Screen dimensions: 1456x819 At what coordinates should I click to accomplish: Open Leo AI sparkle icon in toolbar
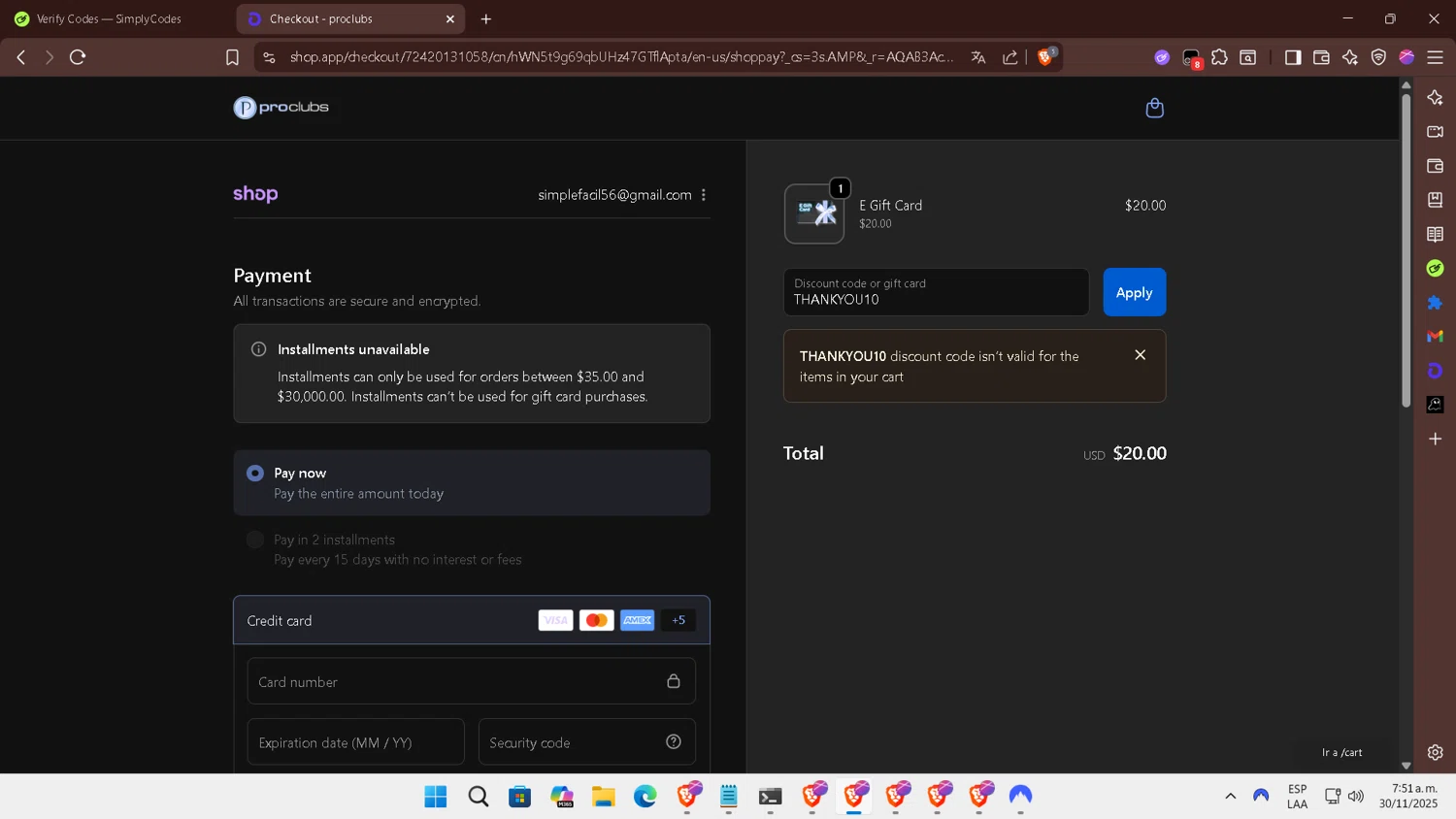[x=1350, y=57]
